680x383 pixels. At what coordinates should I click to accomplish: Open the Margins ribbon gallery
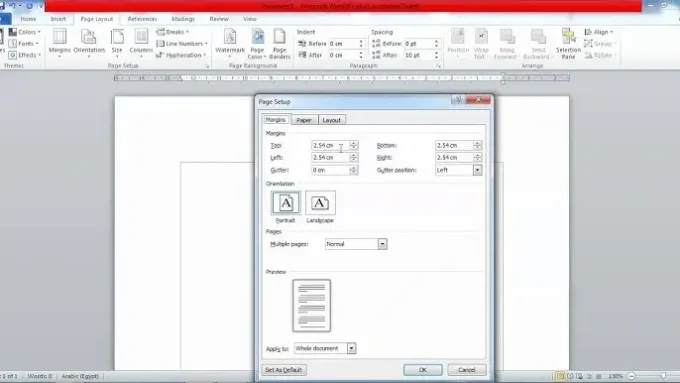pos(59,43)
